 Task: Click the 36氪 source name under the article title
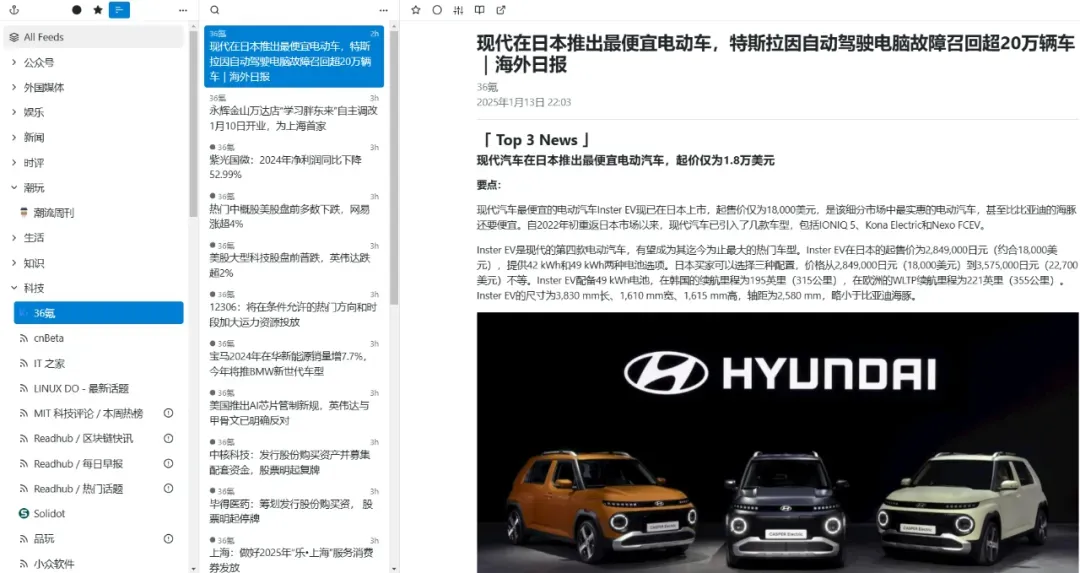[487, 87]
